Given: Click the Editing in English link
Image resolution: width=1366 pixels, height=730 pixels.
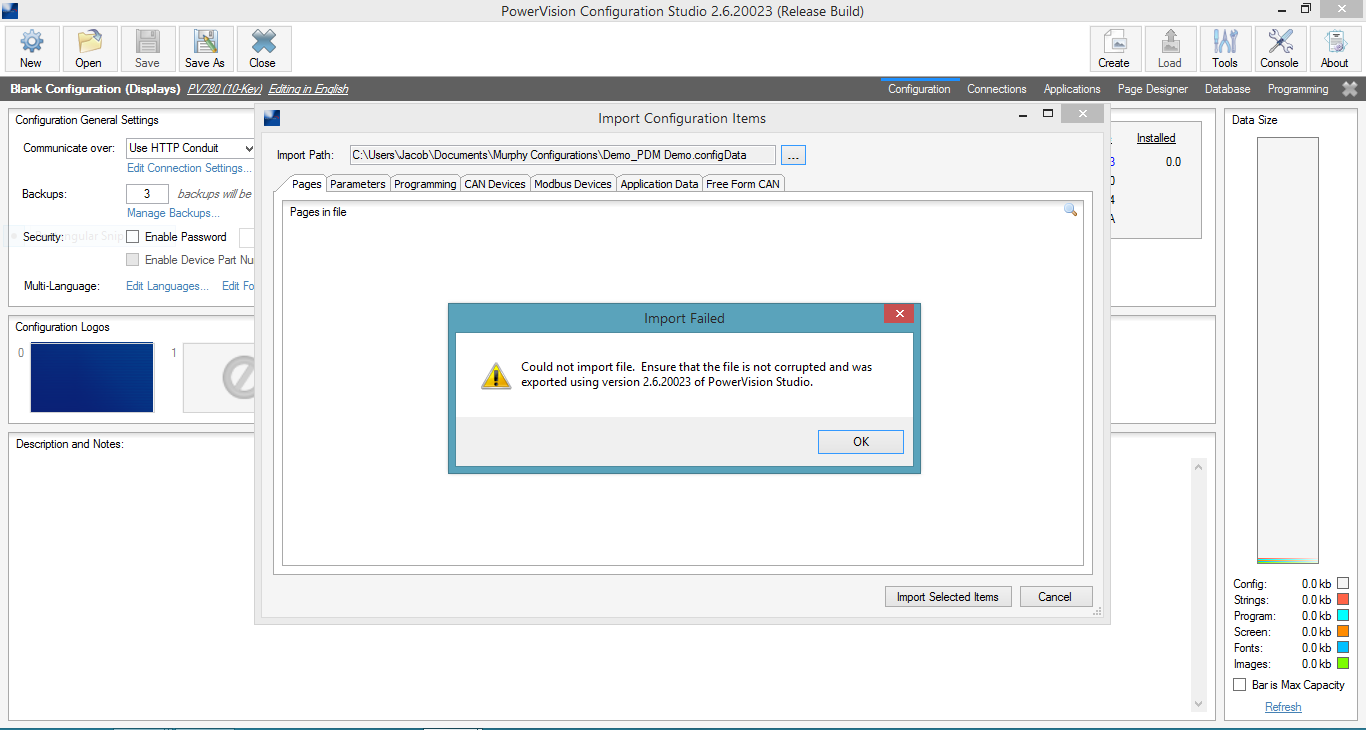Looking at the screenshot, I should [309, 89].
